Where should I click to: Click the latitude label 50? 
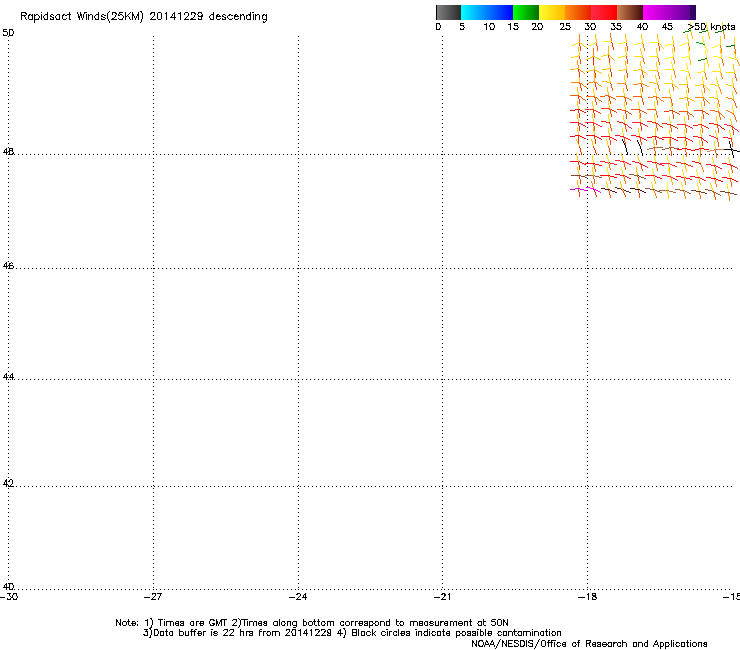click(x=8, y=33)
